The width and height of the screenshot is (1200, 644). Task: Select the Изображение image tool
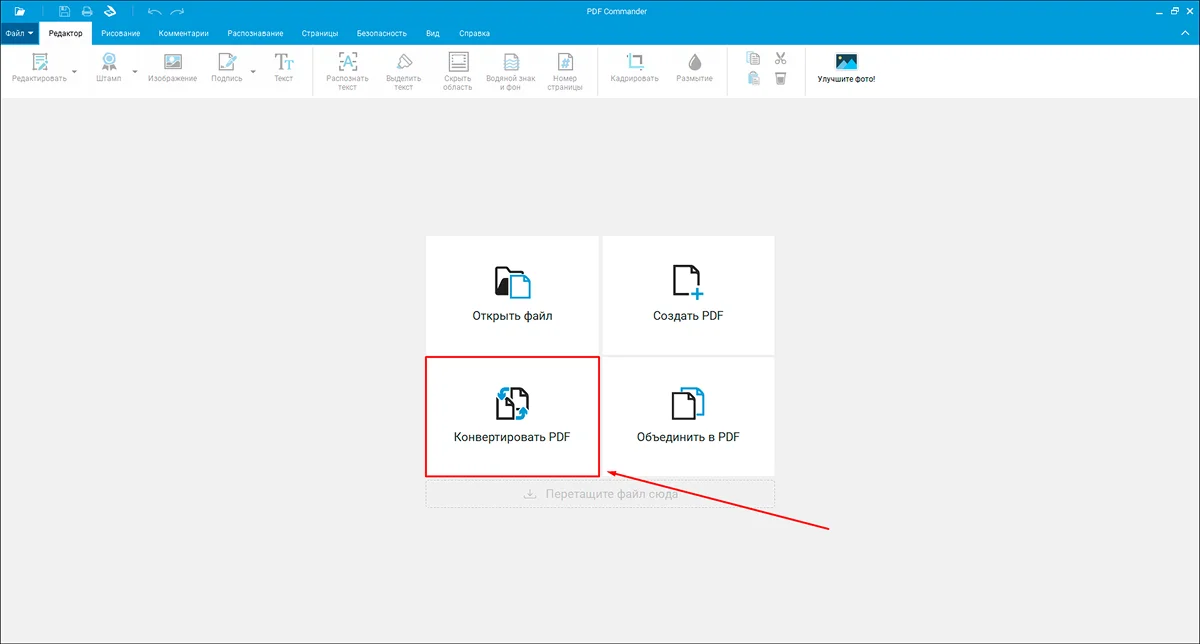tap(173, 68)
